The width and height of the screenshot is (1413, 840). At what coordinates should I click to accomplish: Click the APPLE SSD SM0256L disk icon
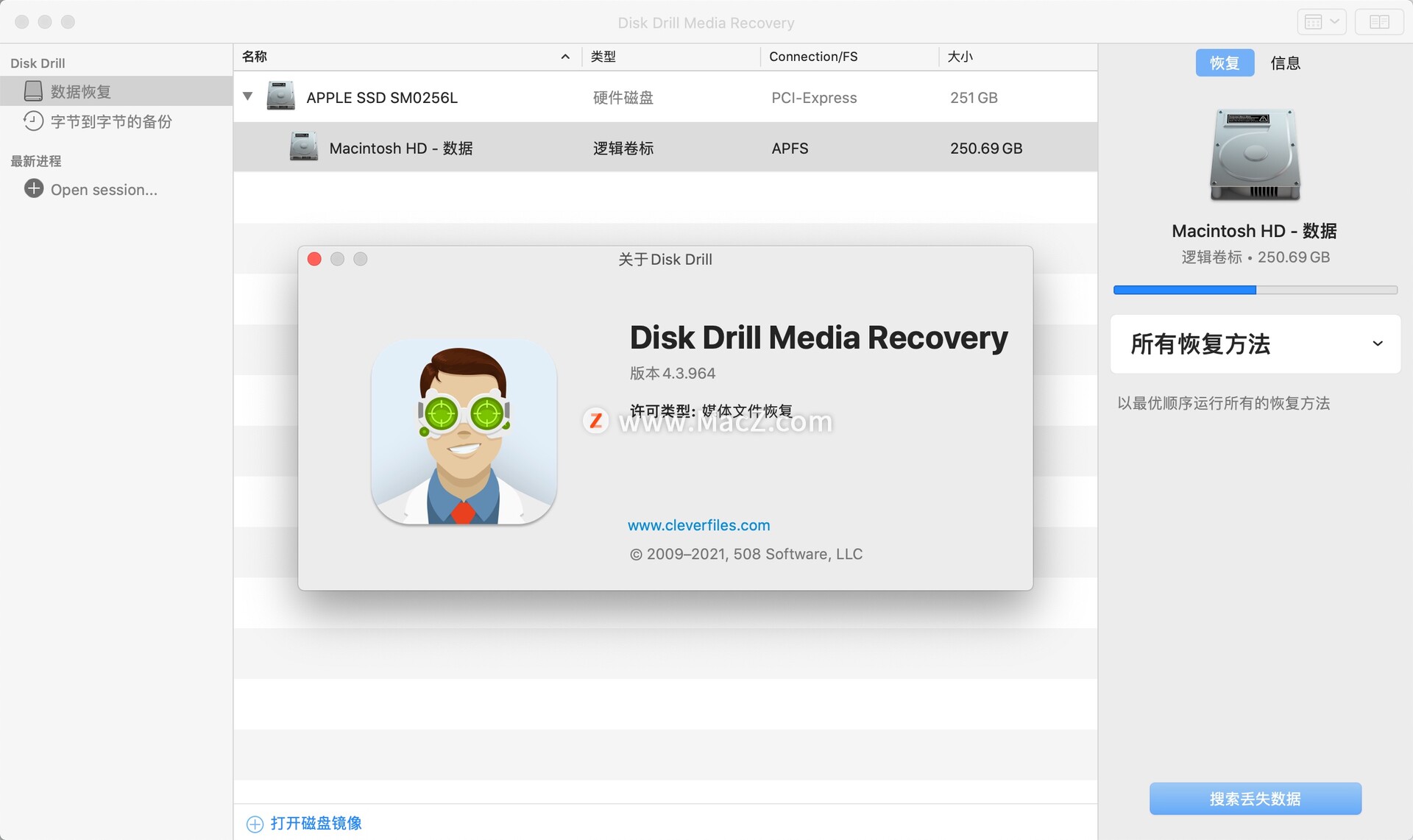coord(280,96)
